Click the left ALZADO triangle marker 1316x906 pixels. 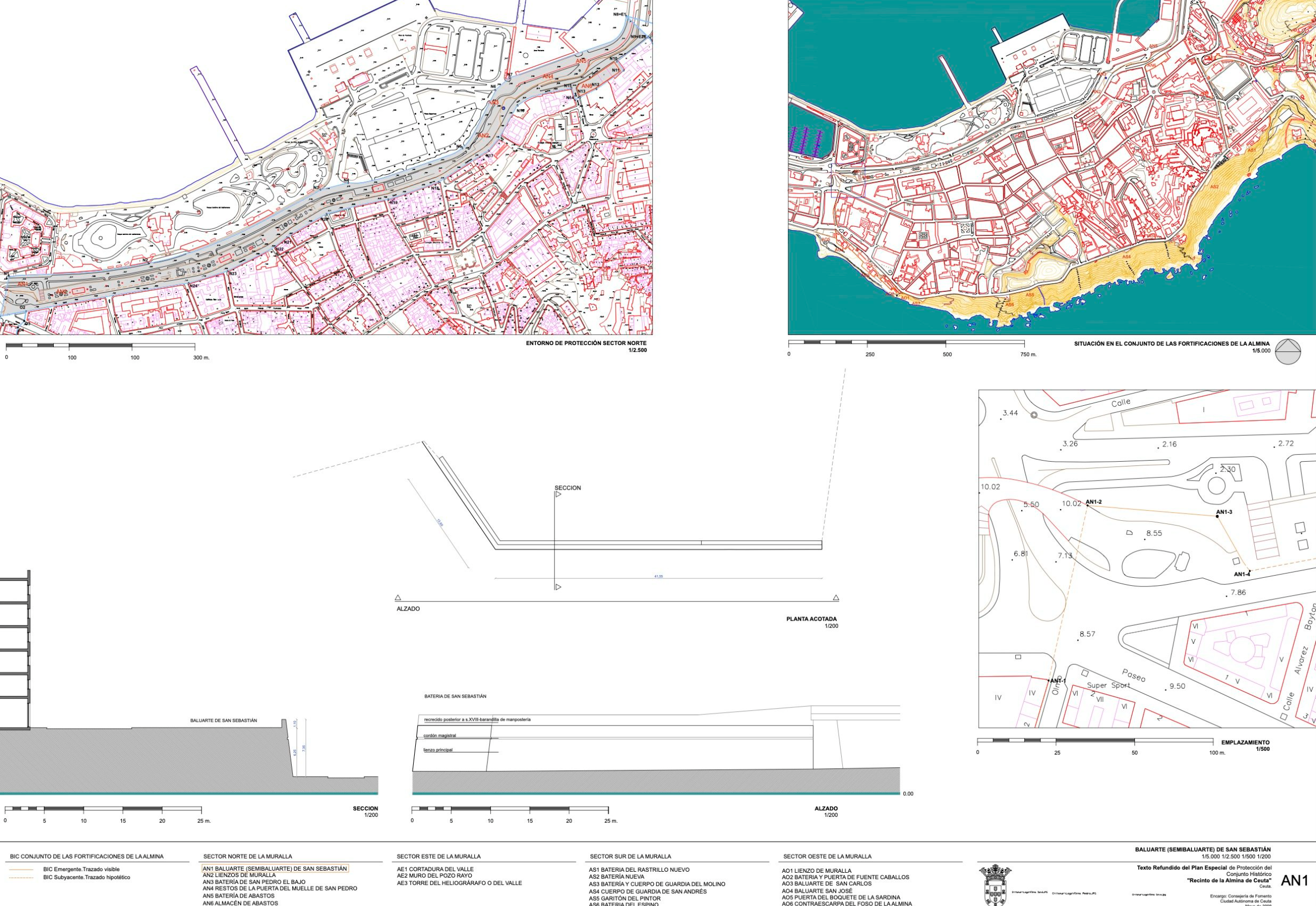click(398, 598)
